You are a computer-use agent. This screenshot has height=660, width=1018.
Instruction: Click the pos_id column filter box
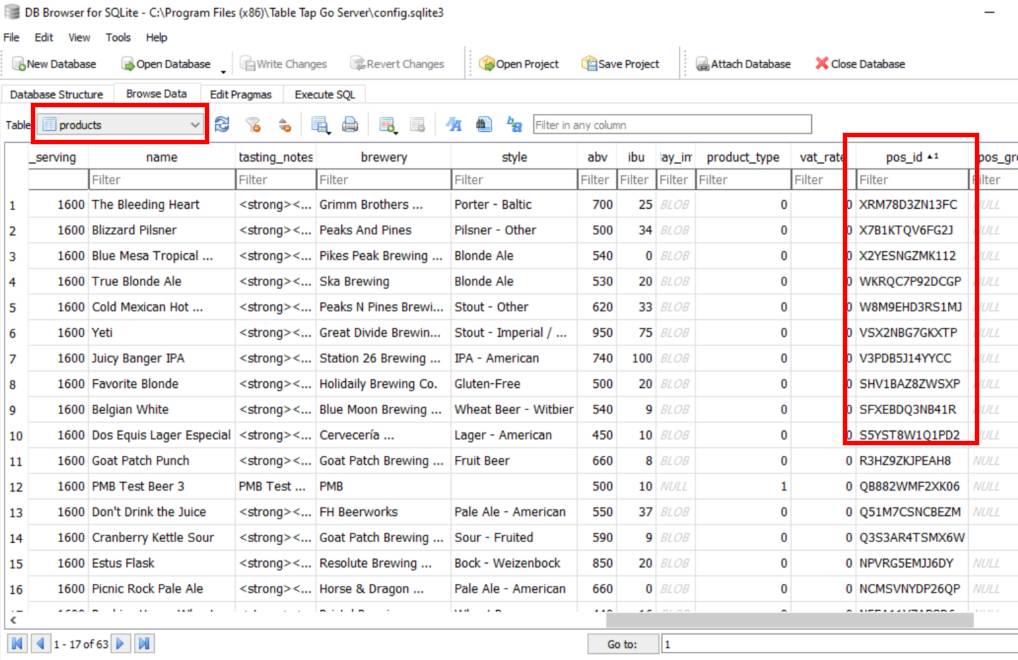click(912, 180)
